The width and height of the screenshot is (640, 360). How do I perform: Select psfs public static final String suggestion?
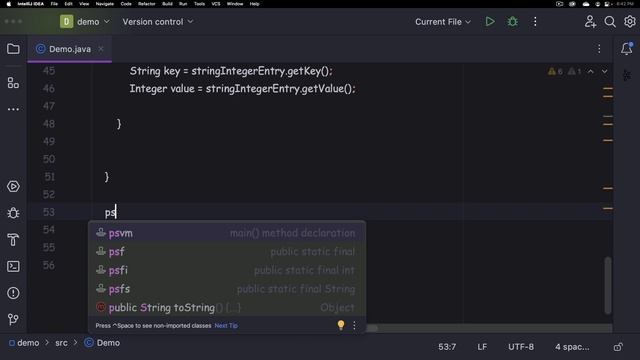[227, 289]
